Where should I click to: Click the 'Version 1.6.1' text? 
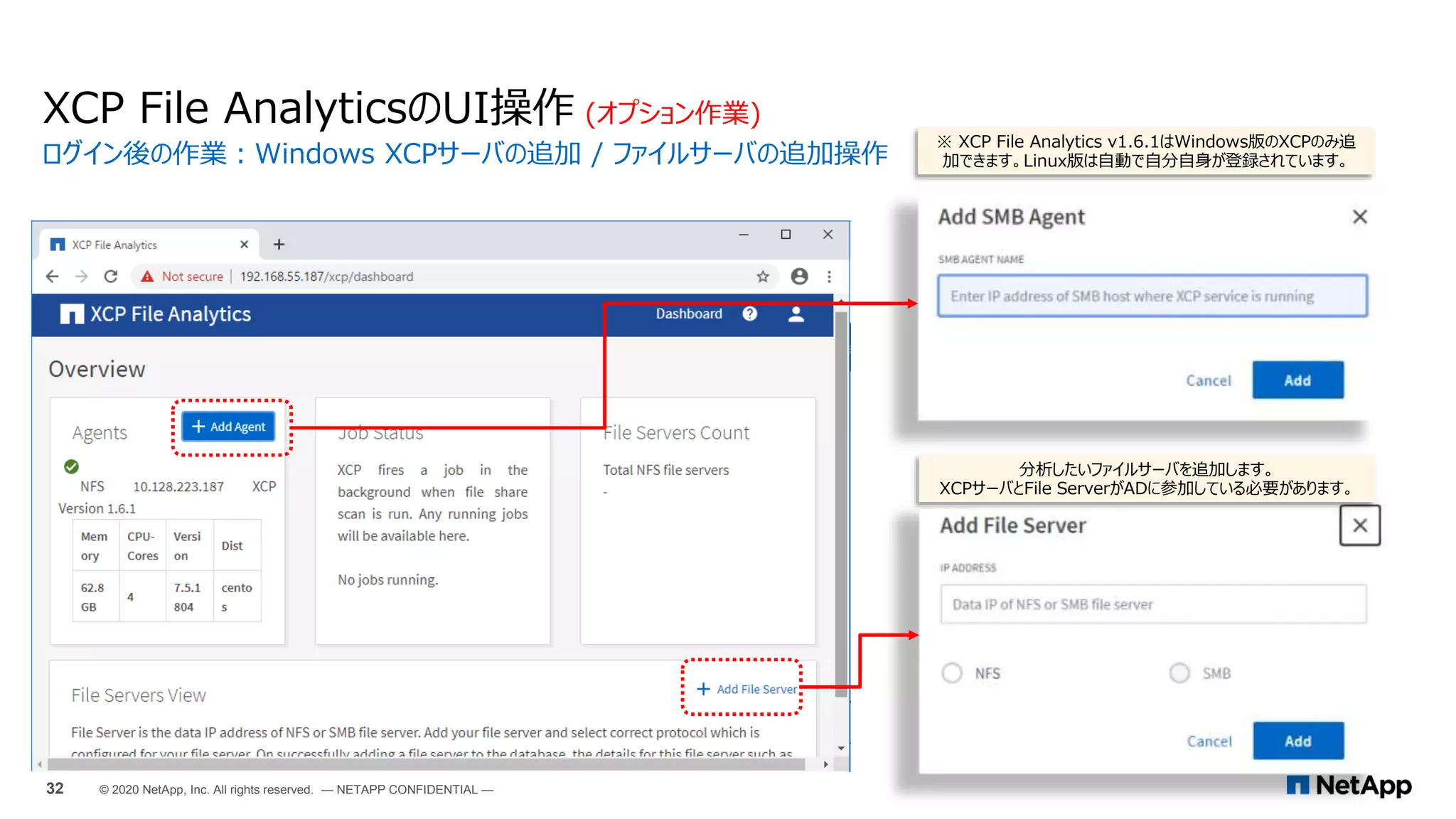pos(97,508)
